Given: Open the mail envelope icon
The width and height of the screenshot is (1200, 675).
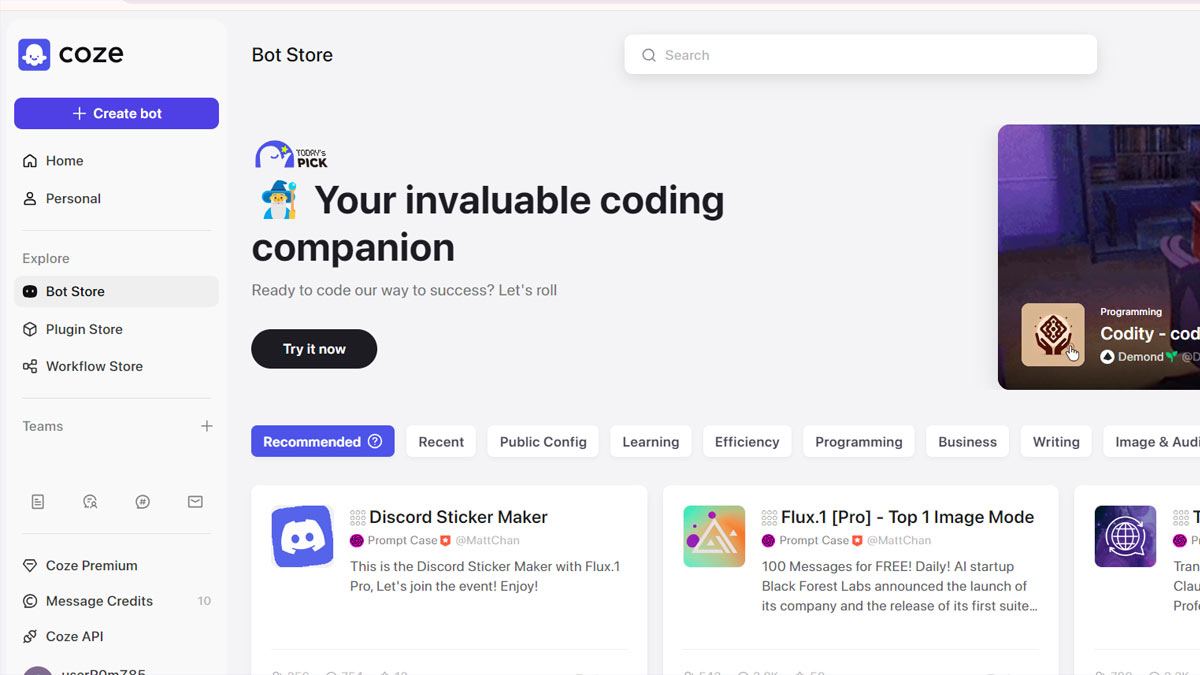Looking at the screenshot, I should click(195, 502).
